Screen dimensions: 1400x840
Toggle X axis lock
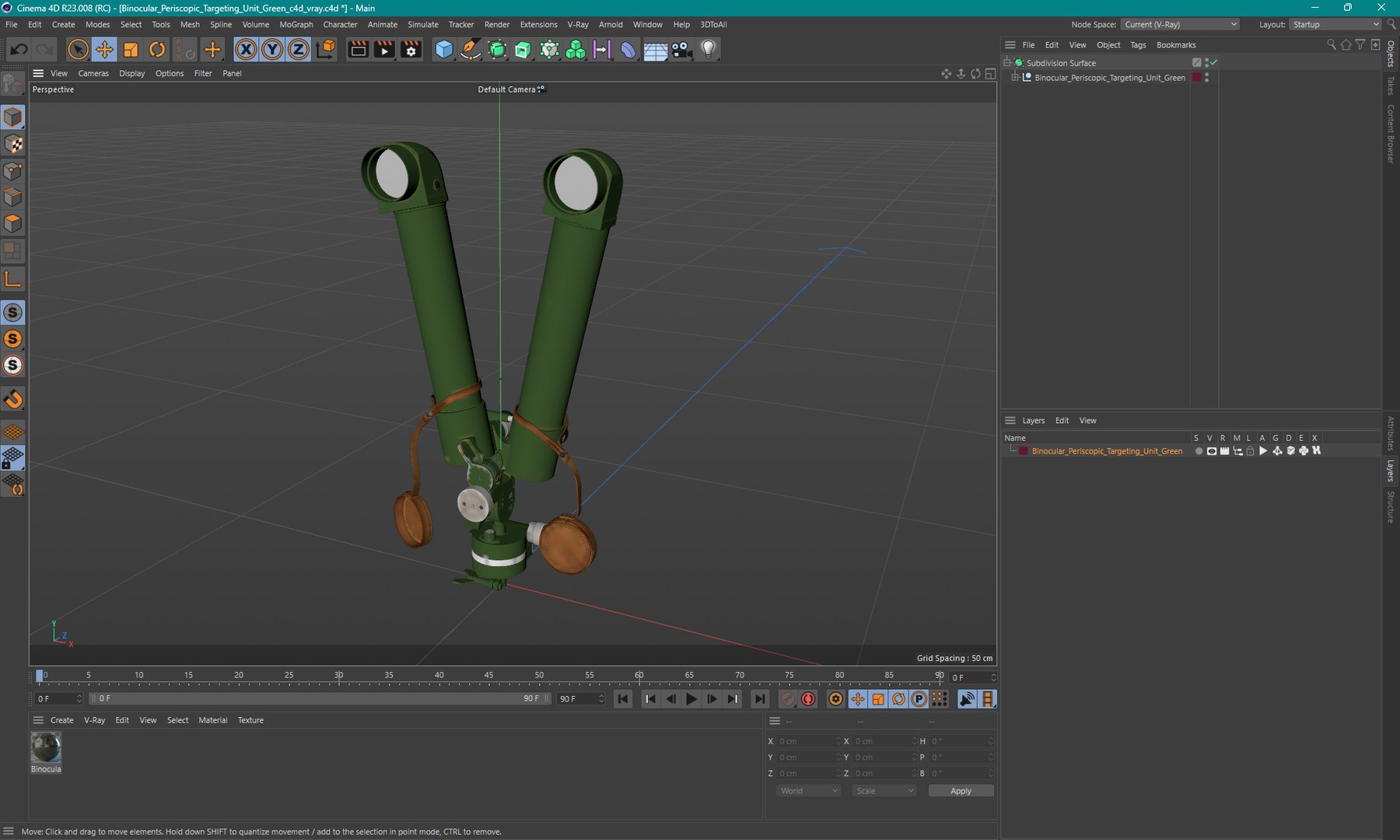click(246, 50)
